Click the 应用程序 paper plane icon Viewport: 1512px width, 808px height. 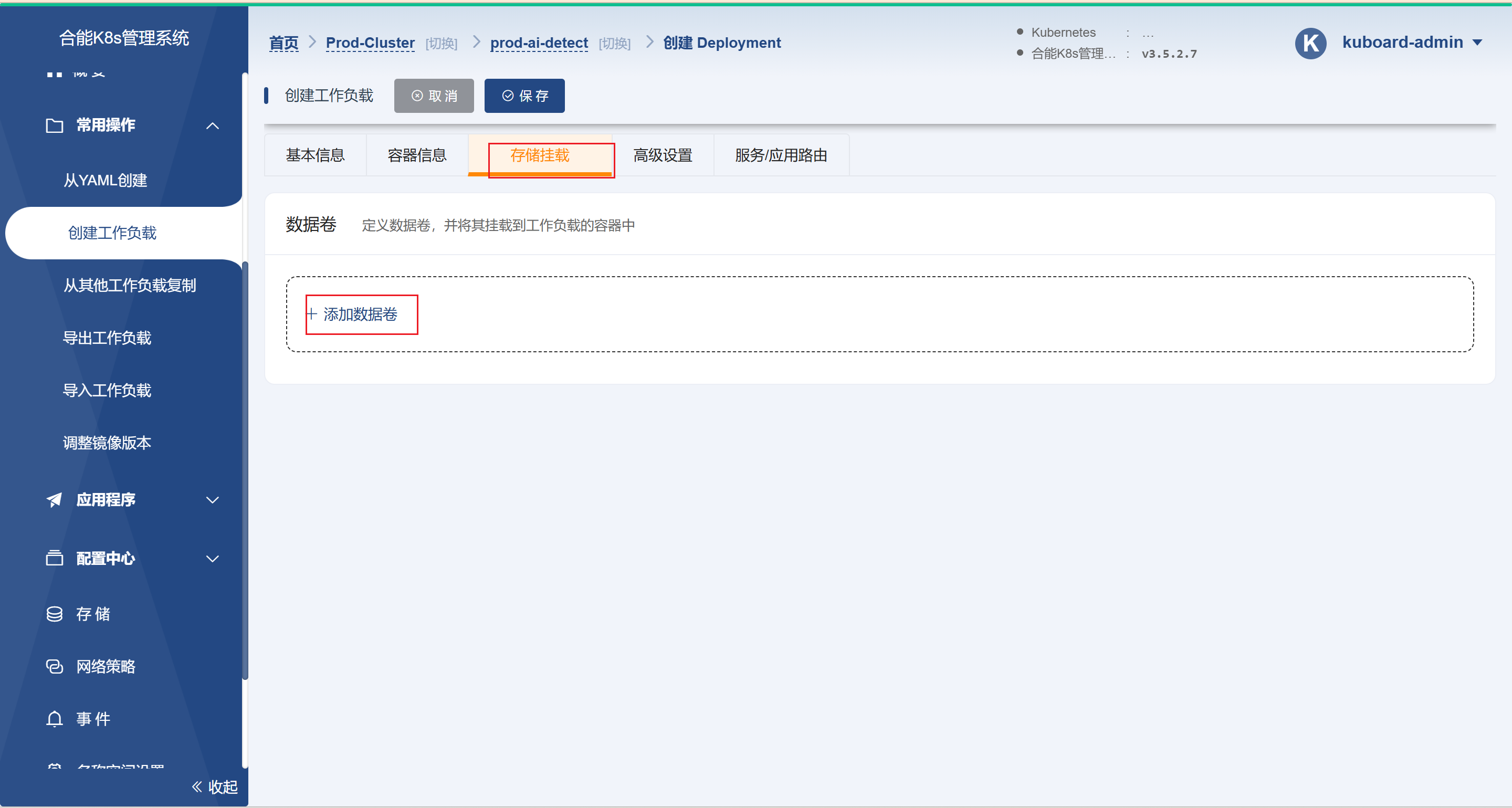coord(55,499)
